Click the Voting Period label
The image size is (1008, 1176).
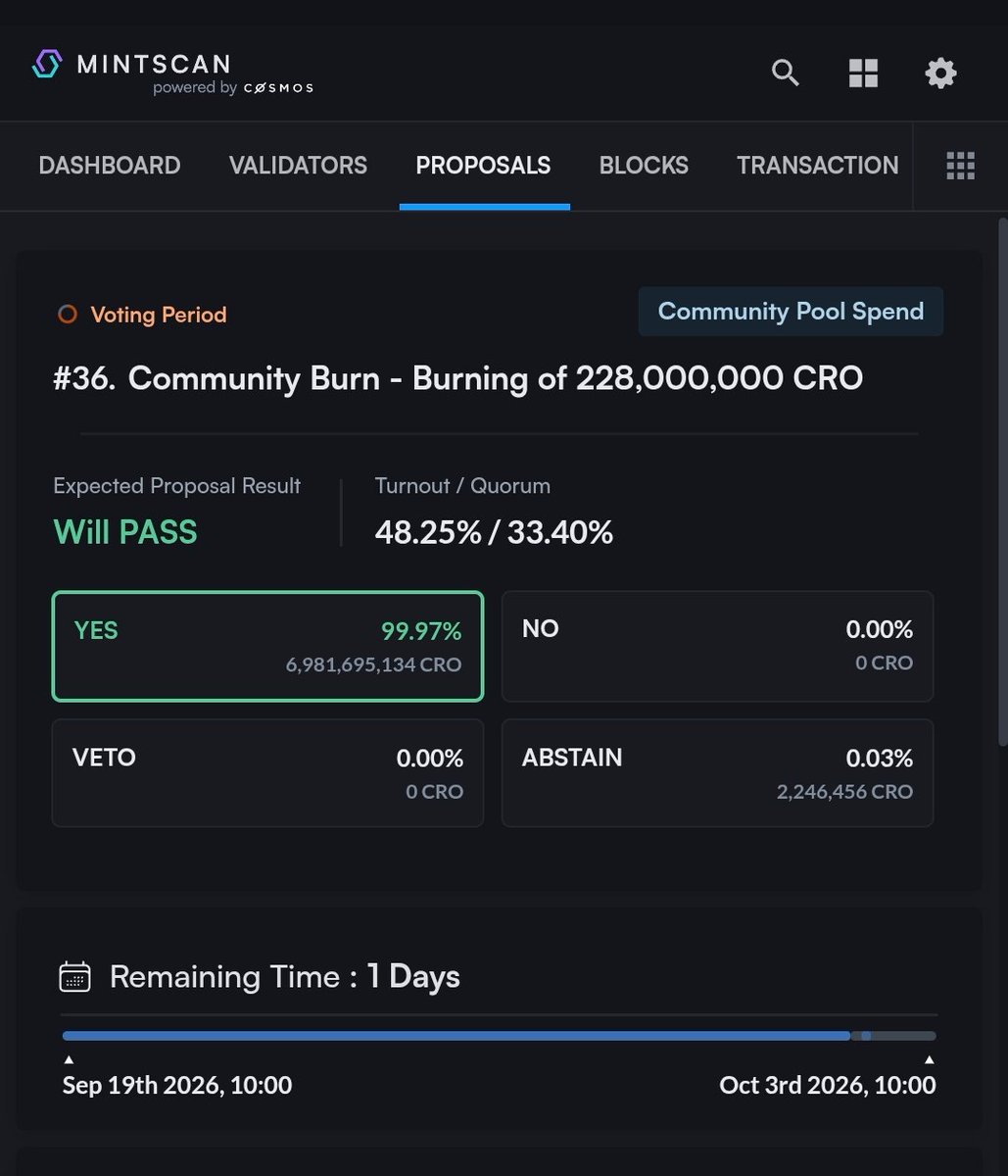(x=159, y=315)
